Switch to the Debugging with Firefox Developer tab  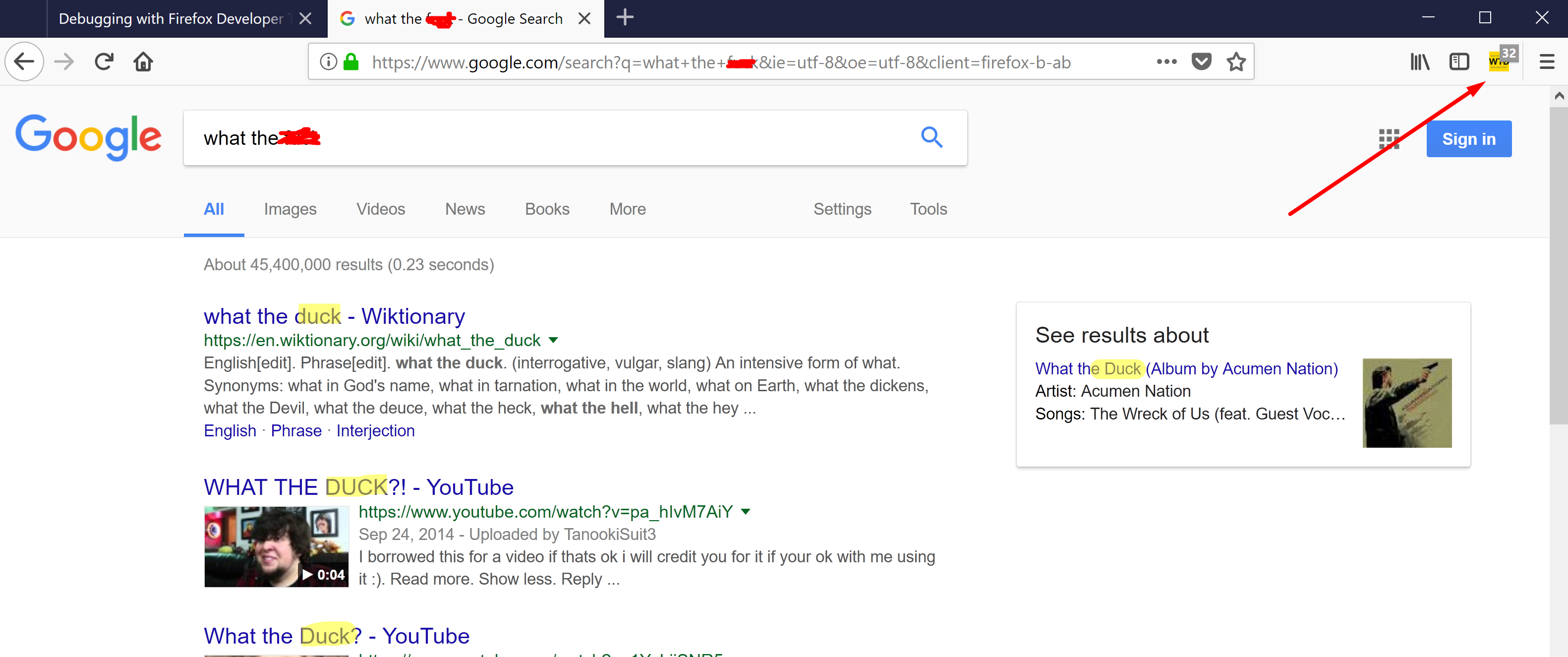[x=171, y=19]
